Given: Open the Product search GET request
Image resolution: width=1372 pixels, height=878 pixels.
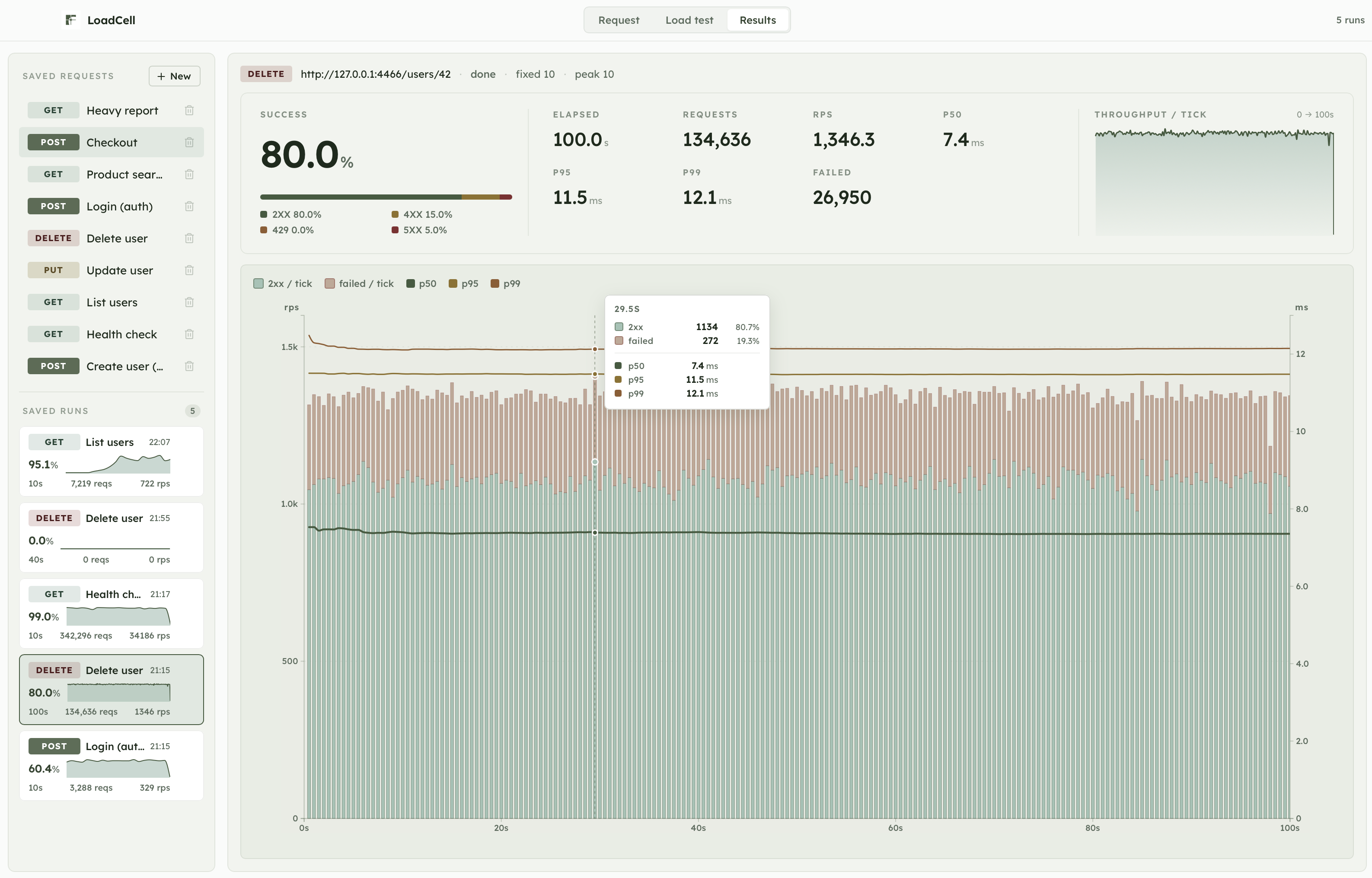Looking at the screenshot, I should tap(111, 175).
